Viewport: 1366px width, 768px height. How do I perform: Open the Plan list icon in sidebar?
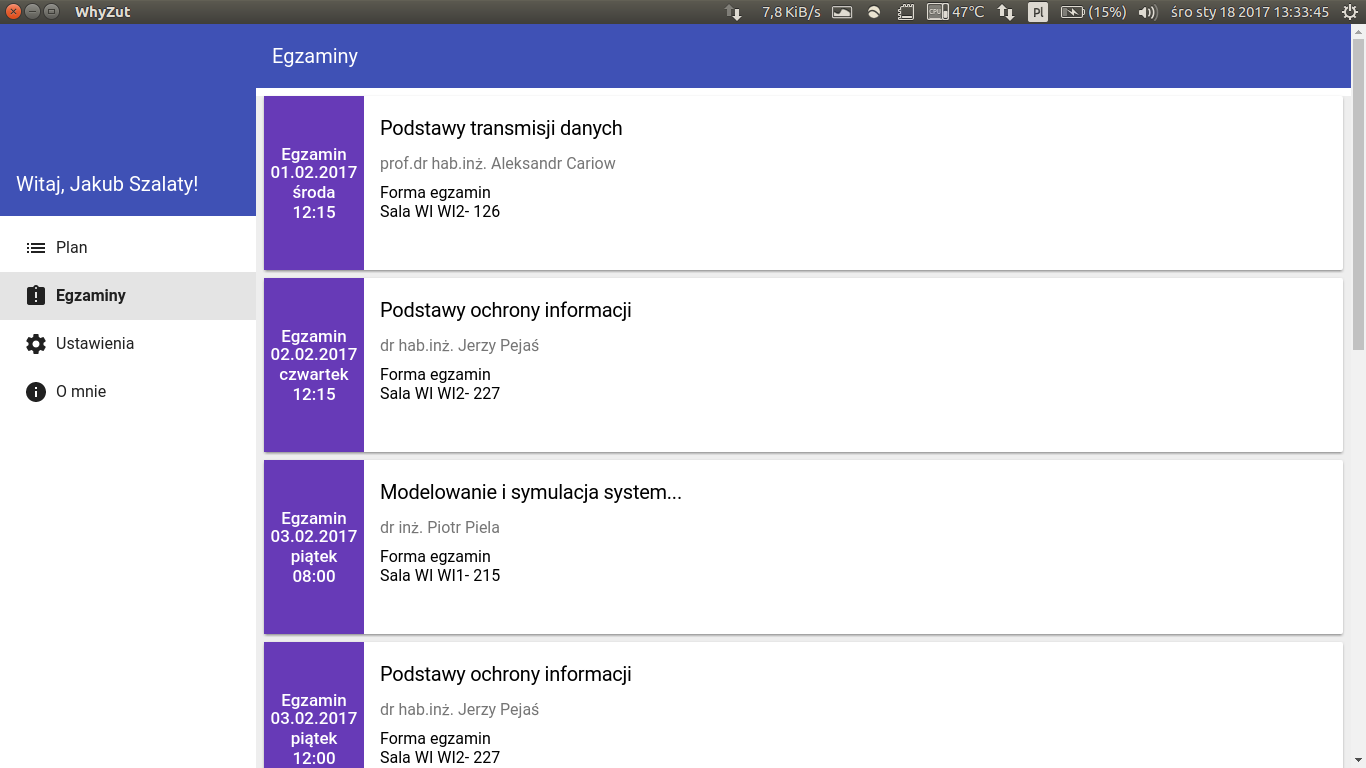coord(36,248)
